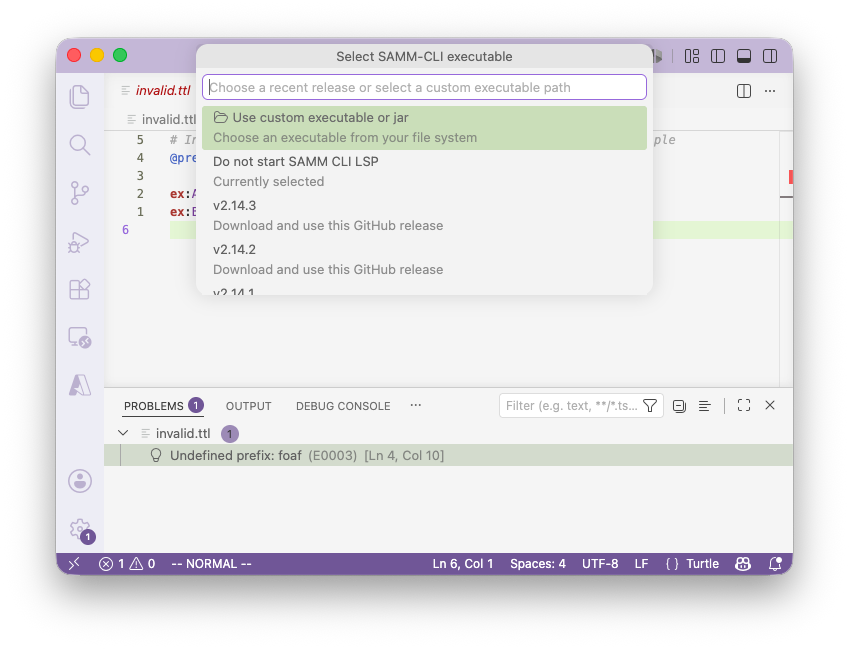
Task: Click UTF-8 encoding in status bar
Action: pyautogui.click(x=600, y=563)
